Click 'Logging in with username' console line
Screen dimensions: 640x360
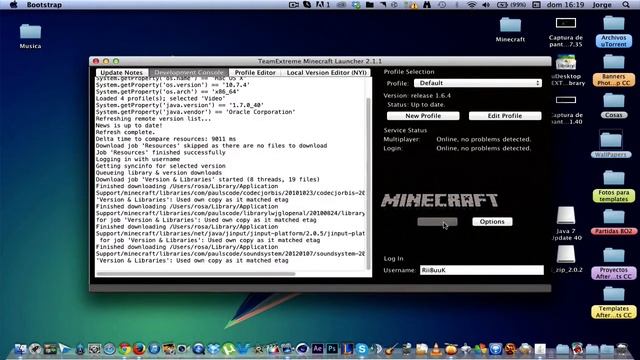(x=138, y=159)
